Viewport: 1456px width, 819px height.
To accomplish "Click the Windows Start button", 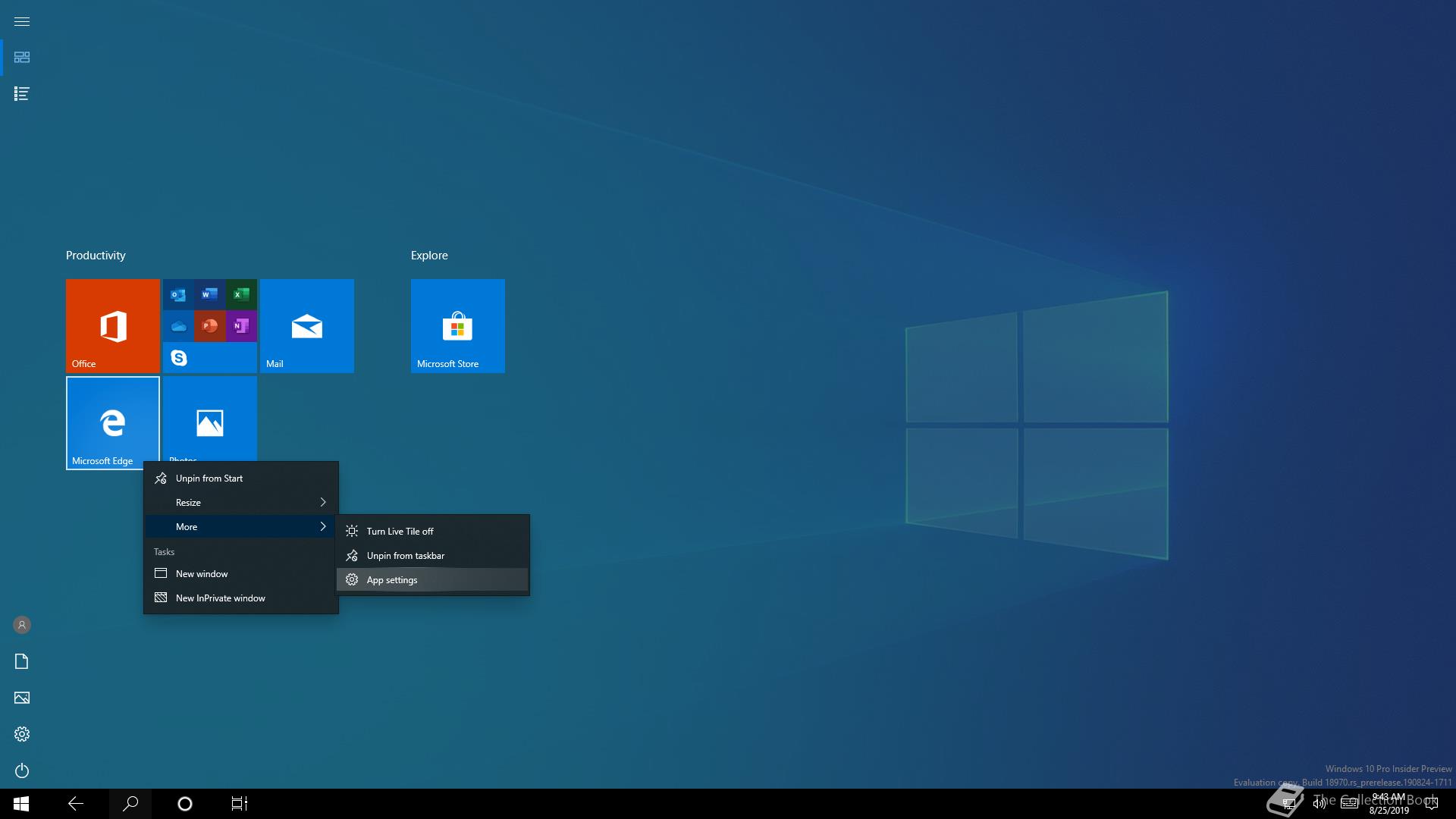I will 21,804.
